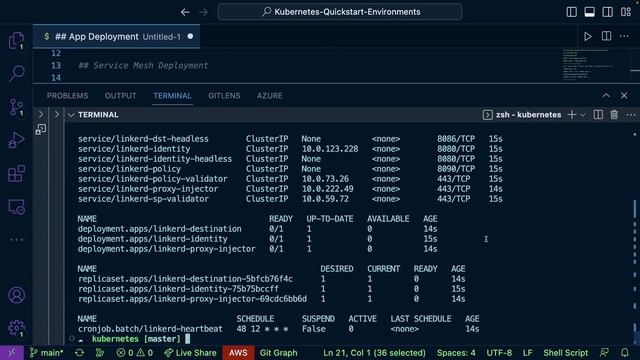Switch to the TERMINAL panel tab
The height and width of the screenshot is (360, 640).
[x=172, y=96]
